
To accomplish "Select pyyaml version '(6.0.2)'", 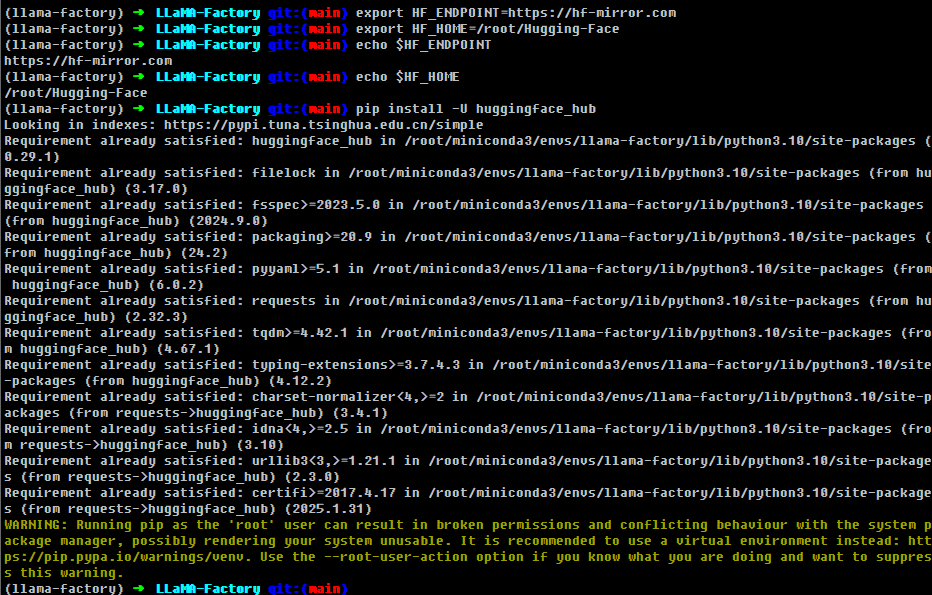I will pos(176,285).
